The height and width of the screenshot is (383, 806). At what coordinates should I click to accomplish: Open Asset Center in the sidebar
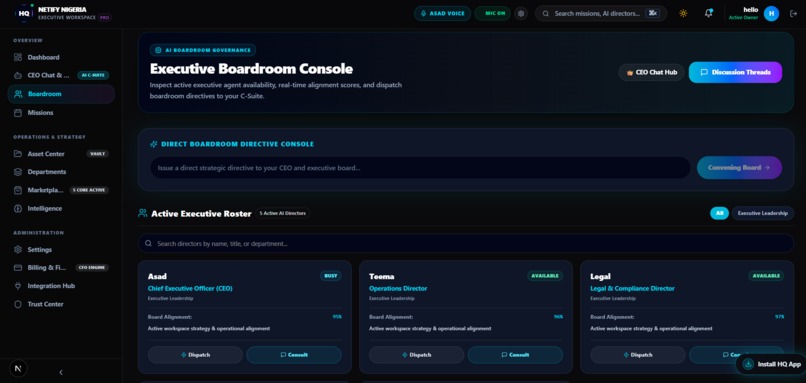click(x=61, y=154)
